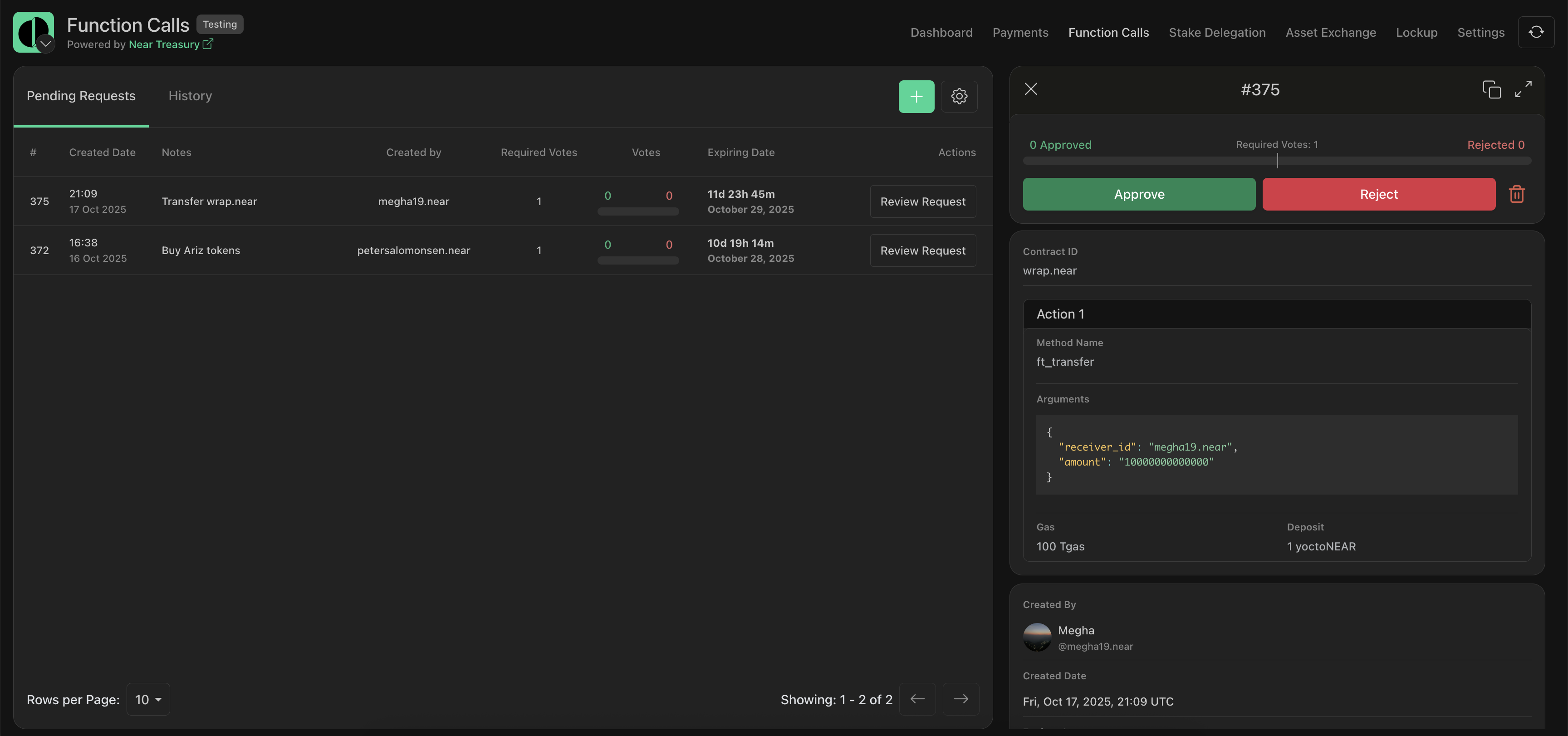Viewport: 1568px width, 736px height.
Task: Reject request #375
Action: [1379, 194]
